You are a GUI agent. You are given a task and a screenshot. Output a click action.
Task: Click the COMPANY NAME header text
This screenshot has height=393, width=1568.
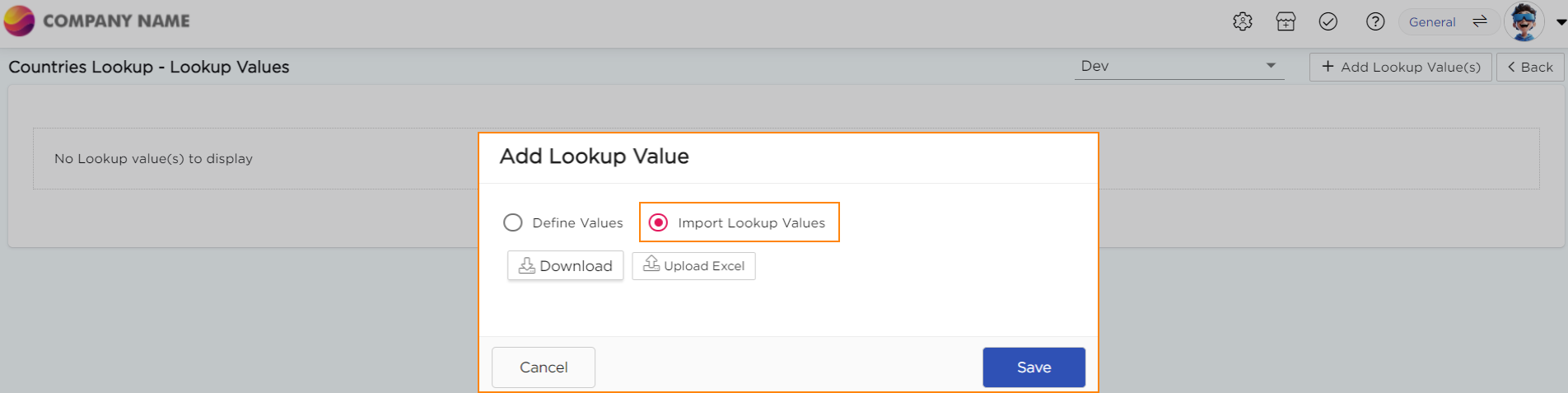(116, 21)
